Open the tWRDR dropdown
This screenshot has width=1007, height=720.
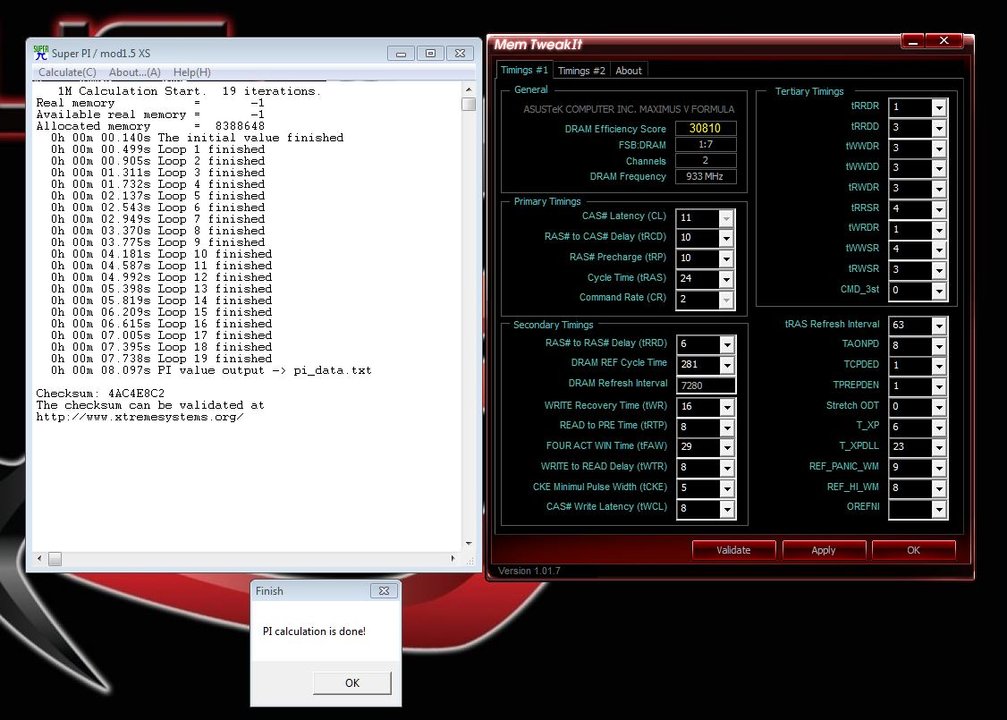[x=939, y=230]
